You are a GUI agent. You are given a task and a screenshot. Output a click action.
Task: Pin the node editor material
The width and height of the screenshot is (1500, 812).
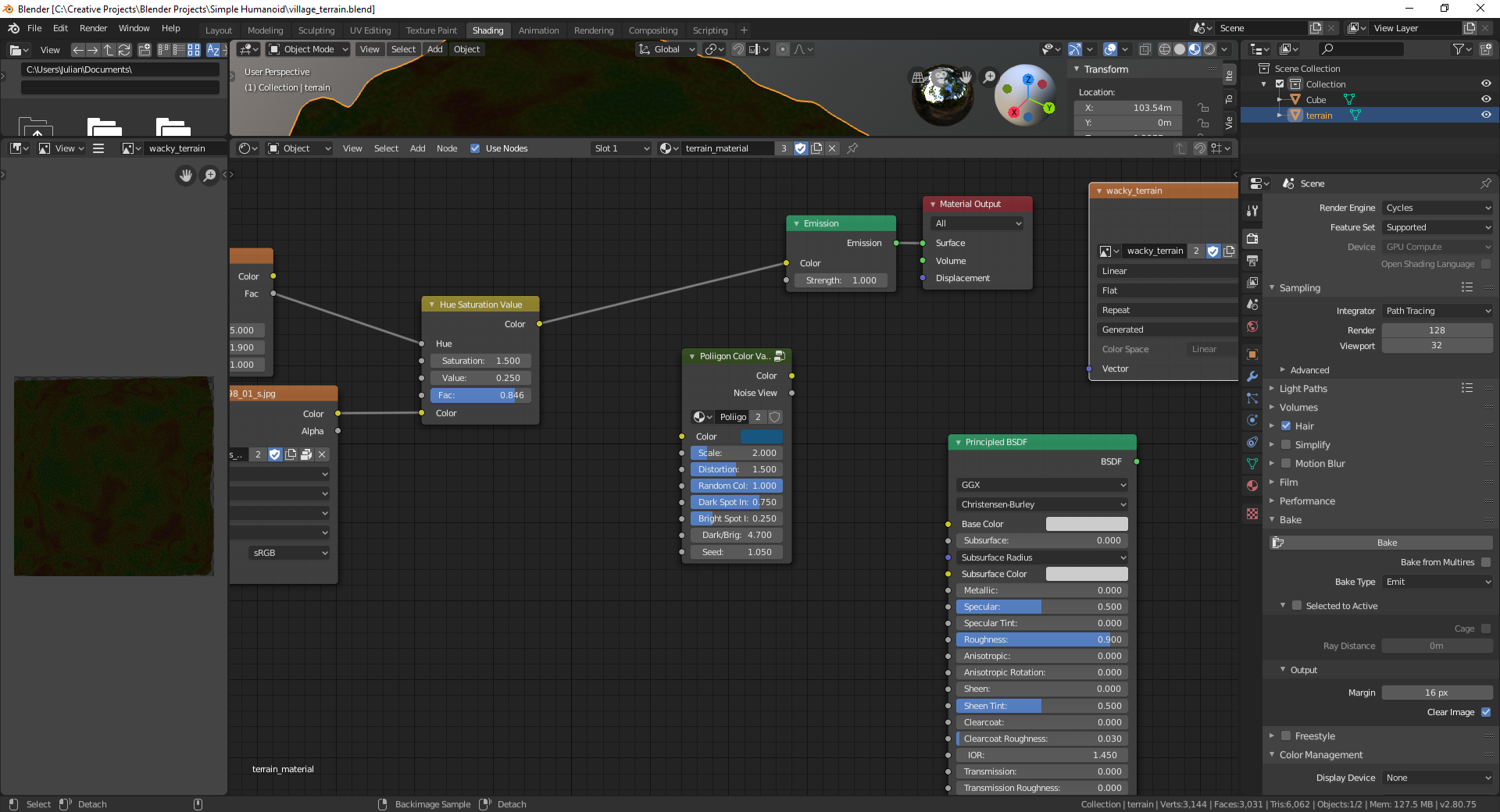[x=852, y=148]
